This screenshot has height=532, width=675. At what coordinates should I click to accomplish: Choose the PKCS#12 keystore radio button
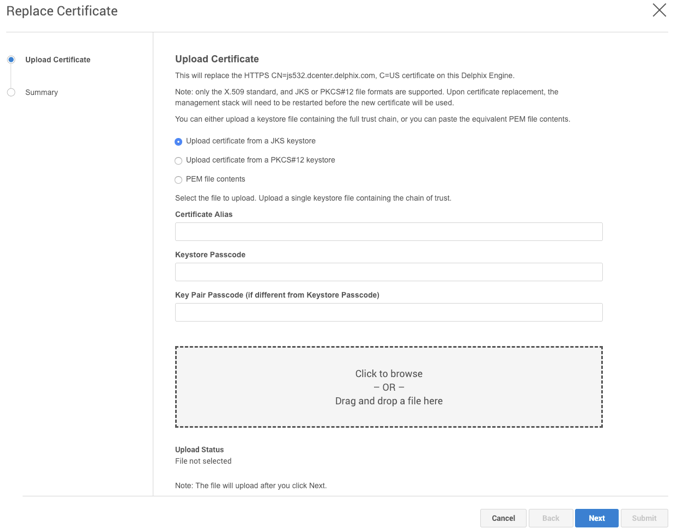coord(179,161)
